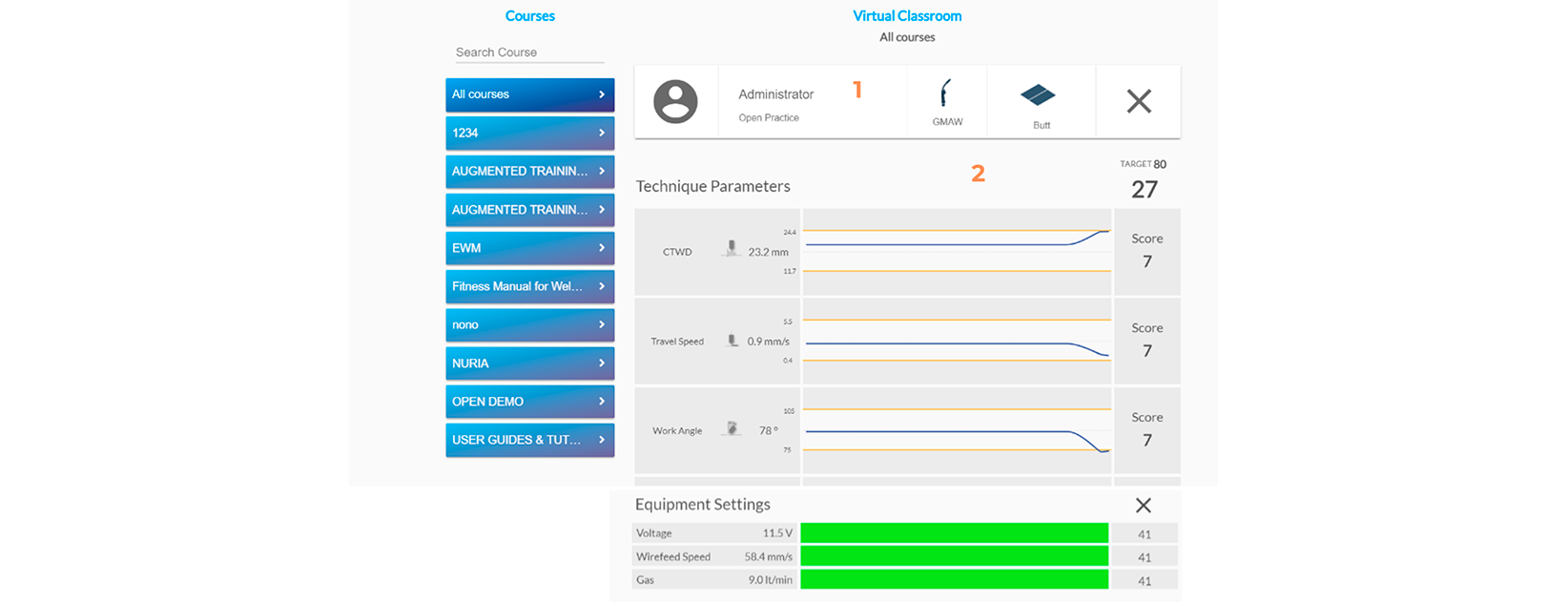Click the Virtual Classroom heading link
This screenshot has width=1568, height=602.
[906, 16]
